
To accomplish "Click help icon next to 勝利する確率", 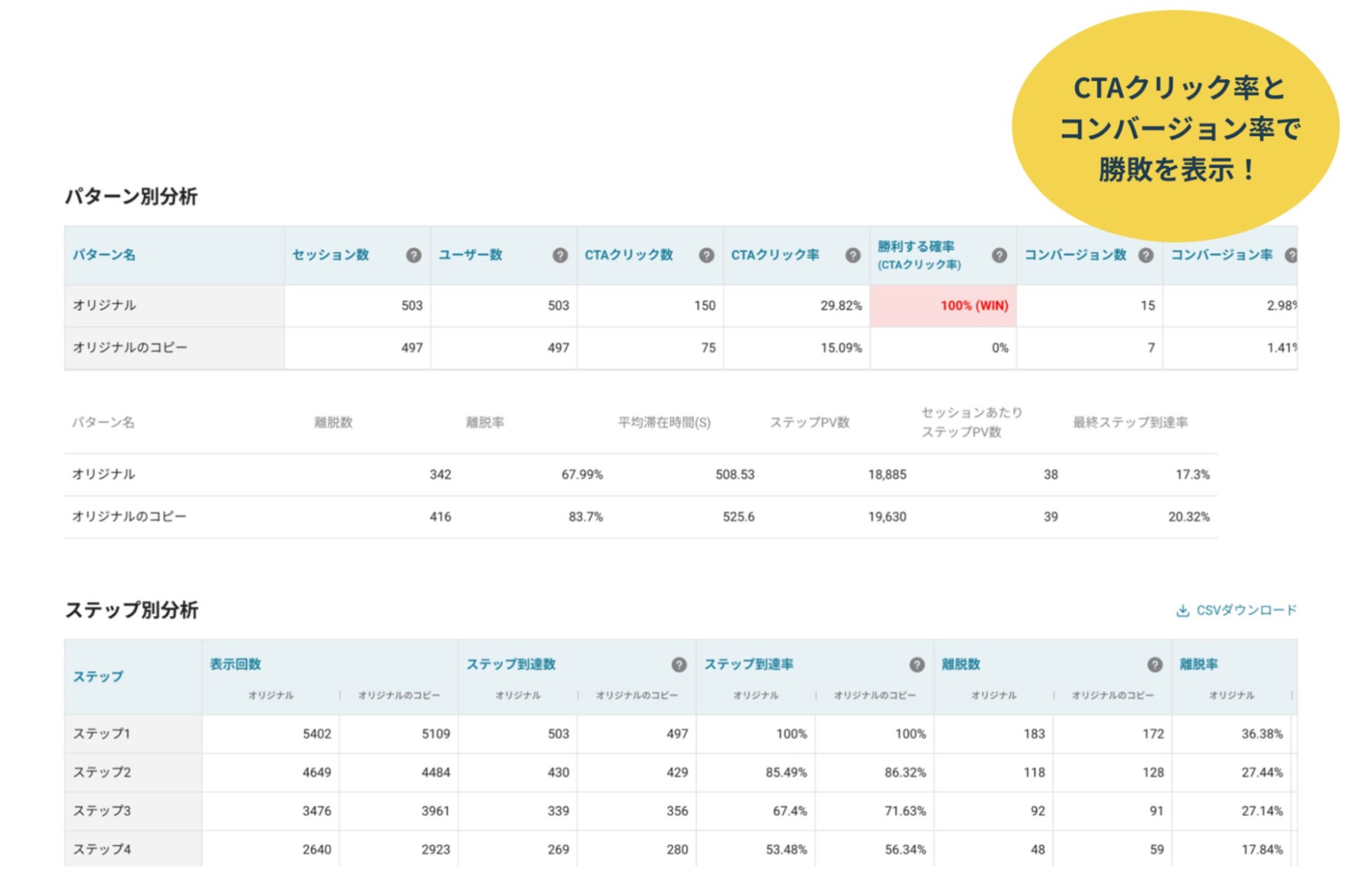I will click(999, 255).
